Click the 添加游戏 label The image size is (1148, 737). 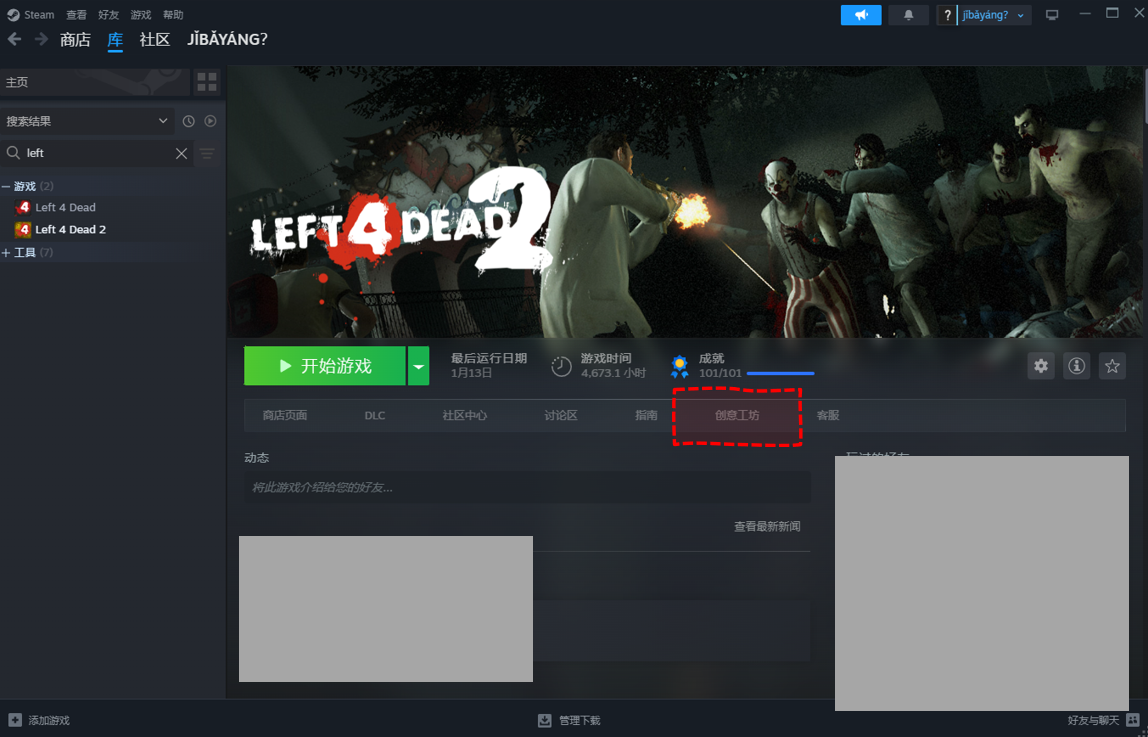(49, 721)
